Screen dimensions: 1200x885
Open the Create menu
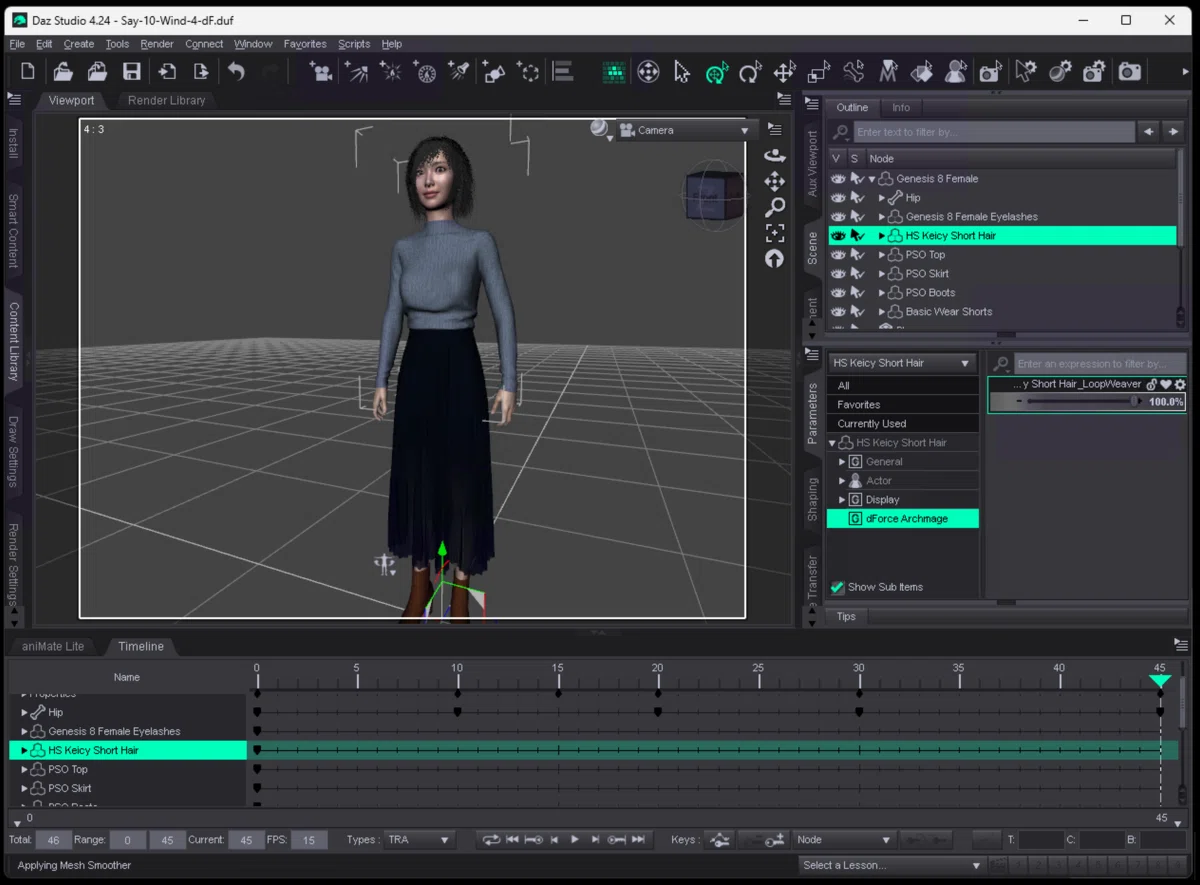tap(79, 44)
